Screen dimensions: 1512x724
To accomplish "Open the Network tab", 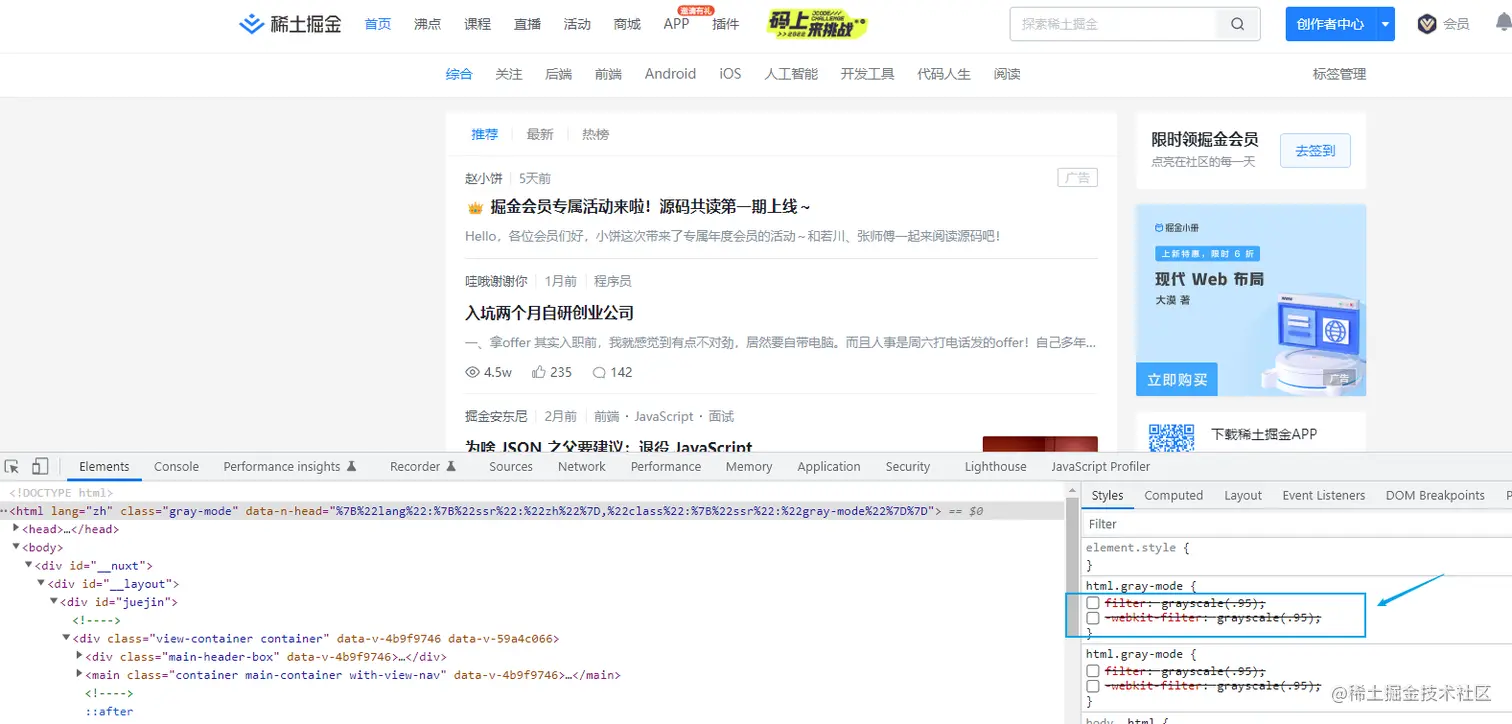I will [582, 467].
